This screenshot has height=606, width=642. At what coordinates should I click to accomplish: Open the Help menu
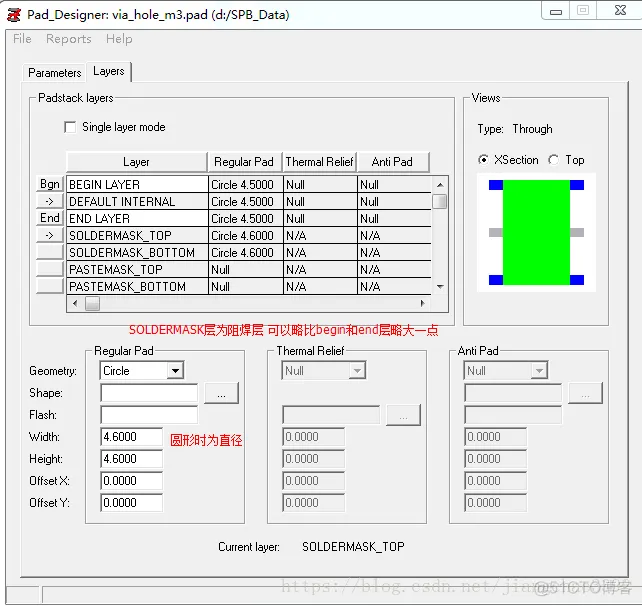[119, 39]
